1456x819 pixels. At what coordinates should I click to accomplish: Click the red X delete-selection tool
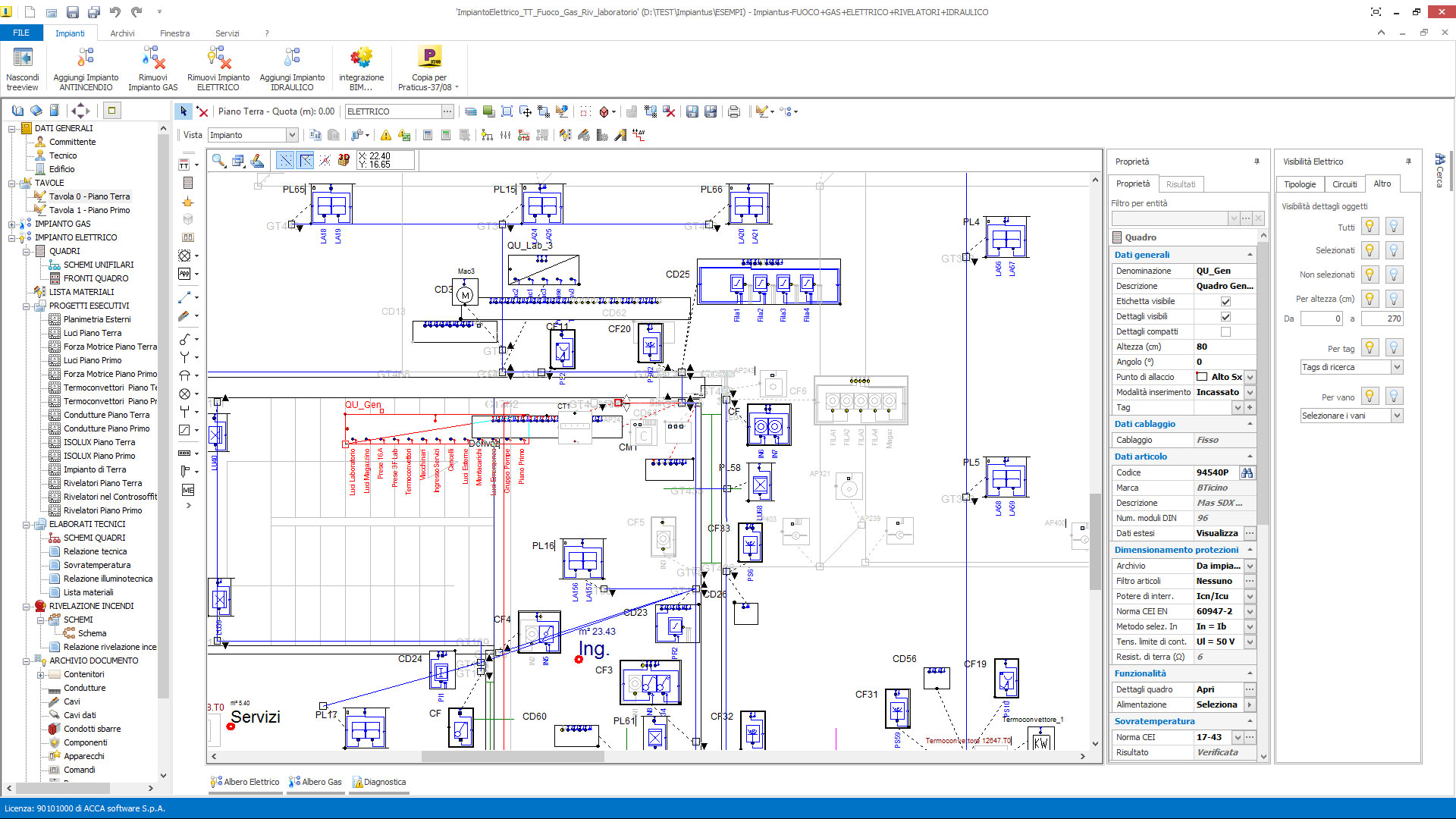click(202, 111)
